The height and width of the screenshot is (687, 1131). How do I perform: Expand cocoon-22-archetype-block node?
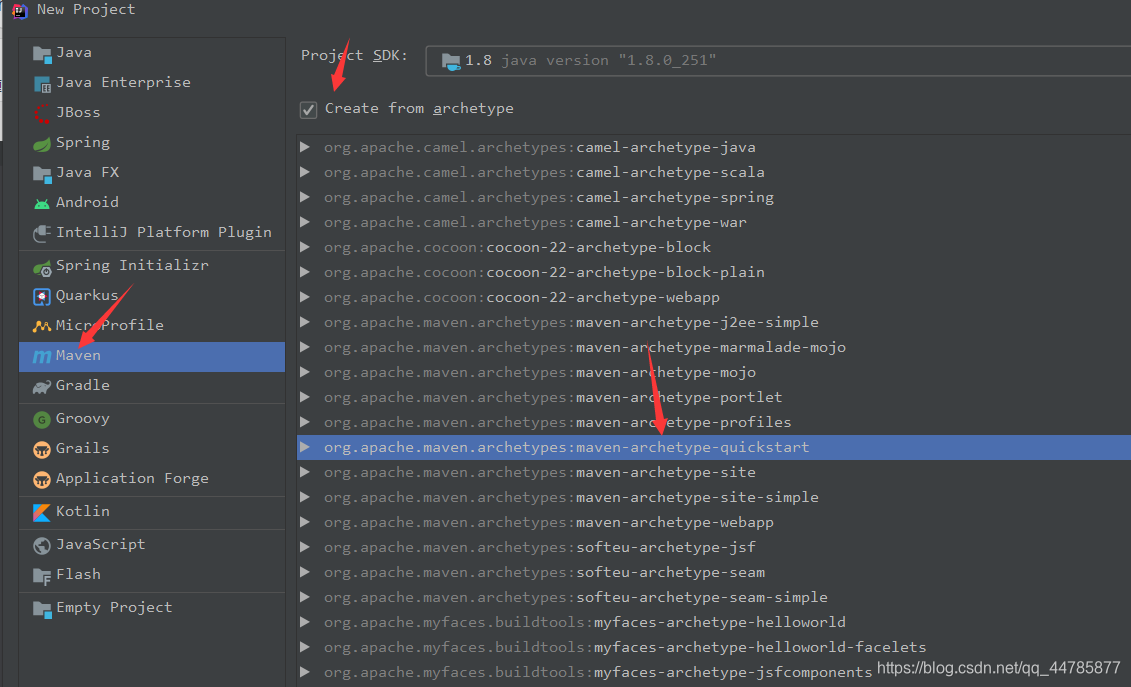pyautogui.click(x=305, y=247)
